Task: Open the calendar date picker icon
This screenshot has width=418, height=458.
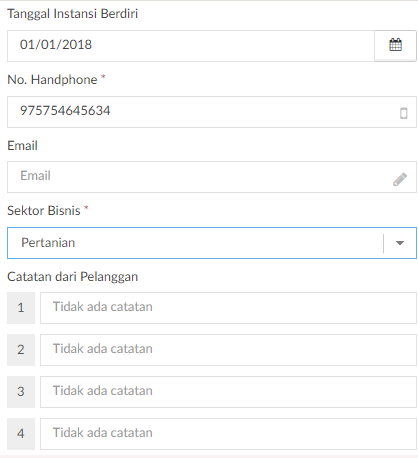Action: [x=395, y=45]
